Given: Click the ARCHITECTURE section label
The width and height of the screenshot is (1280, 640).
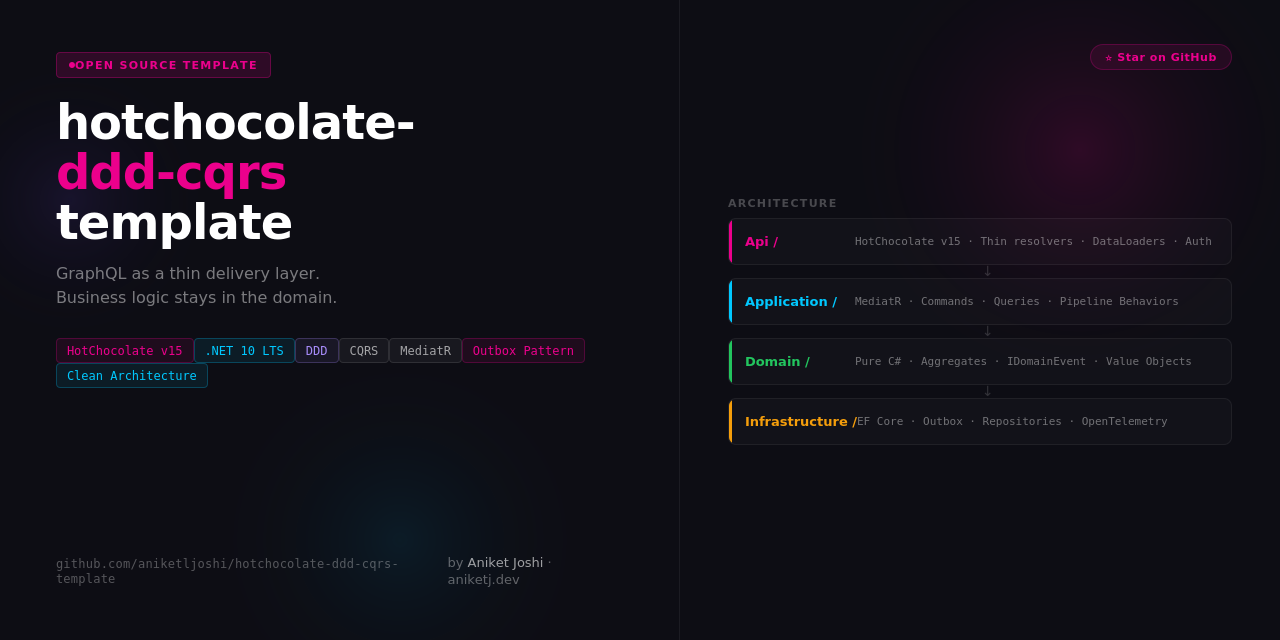Looking at the screenshot, I should pyautogui.click(x=782, y=204).
